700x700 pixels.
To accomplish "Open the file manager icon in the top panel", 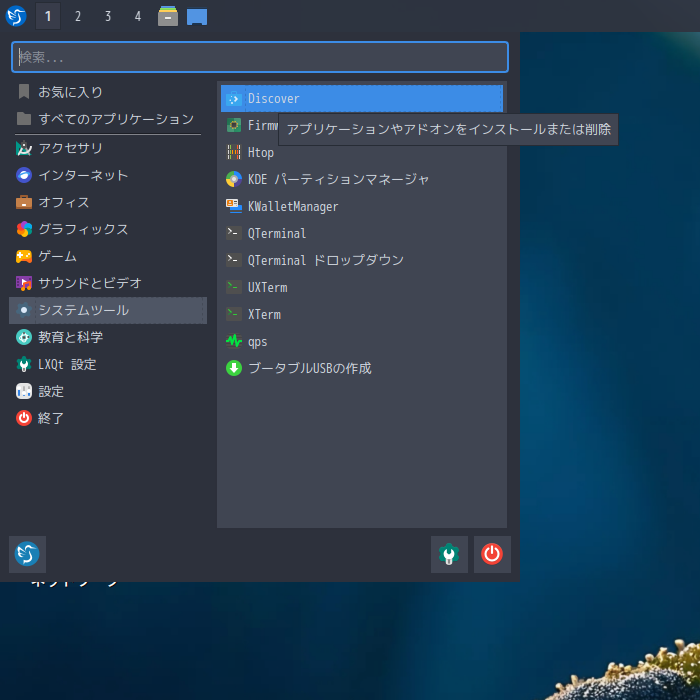I will pyautogui.click(x=168, y=16).
